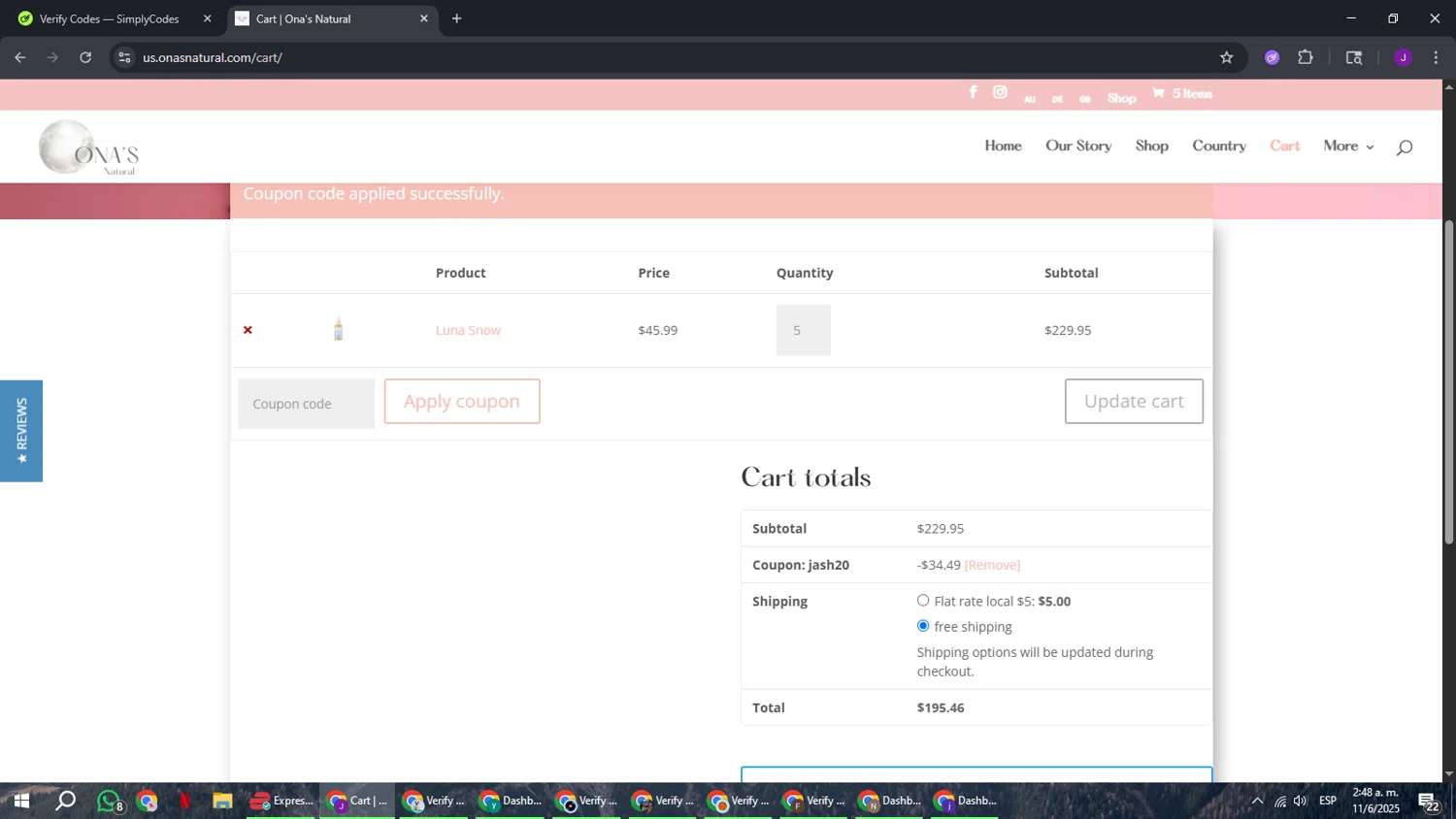Select Flat rate local $5 shipping
Image resolution: width=1456 pixels, height=819 pixels.
click(923, 601)
